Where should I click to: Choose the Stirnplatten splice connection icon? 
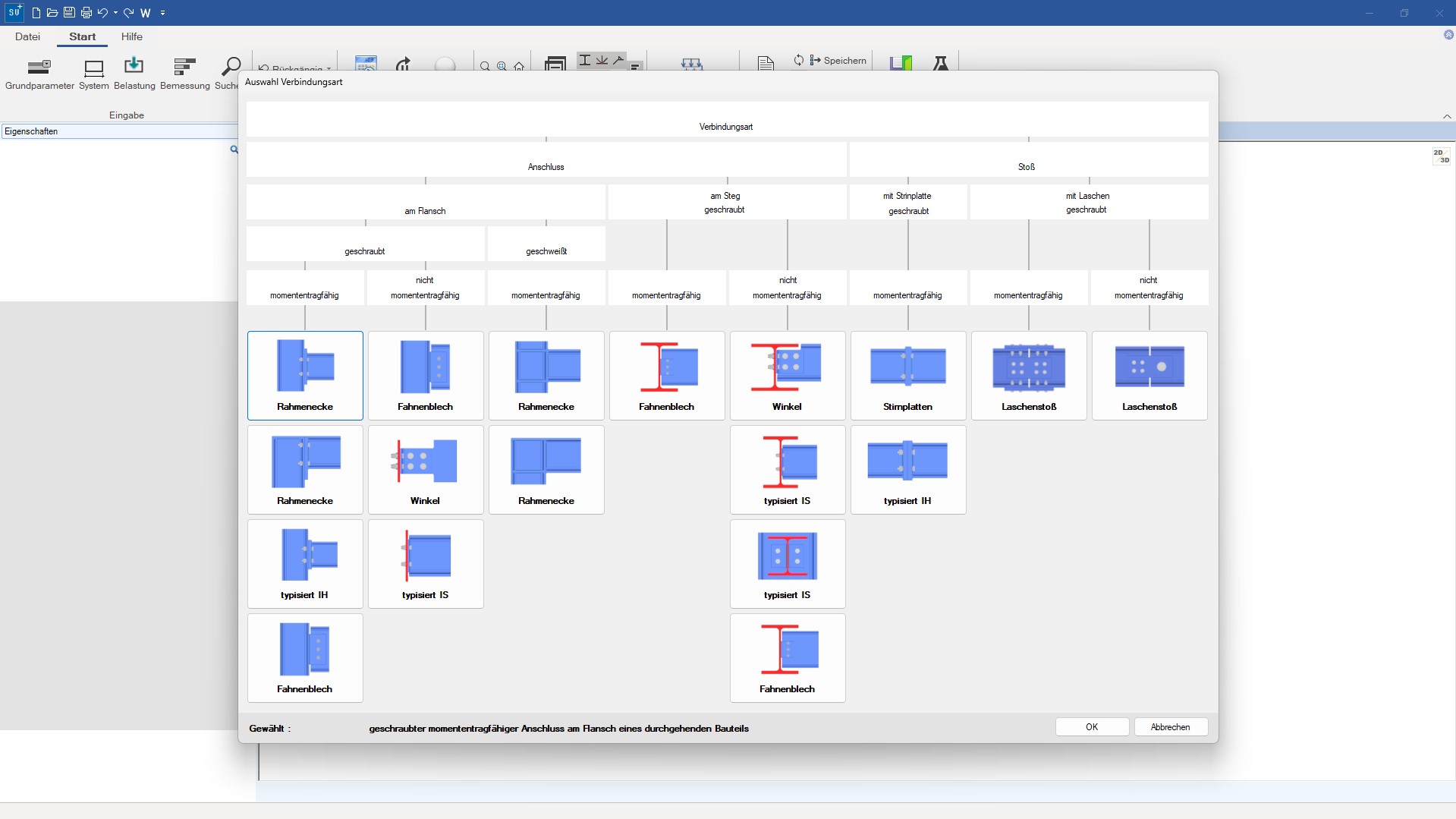(x=907, y=375)
